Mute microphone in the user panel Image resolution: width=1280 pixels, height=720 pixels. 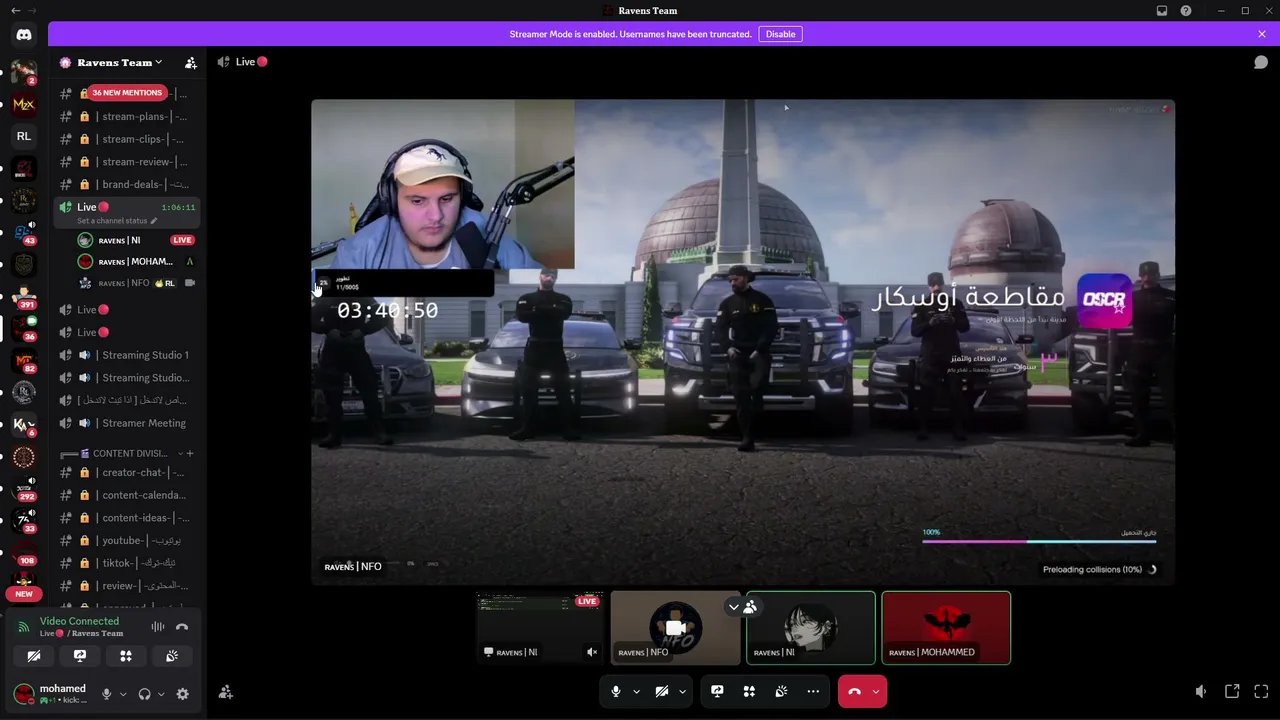[106, 694]
